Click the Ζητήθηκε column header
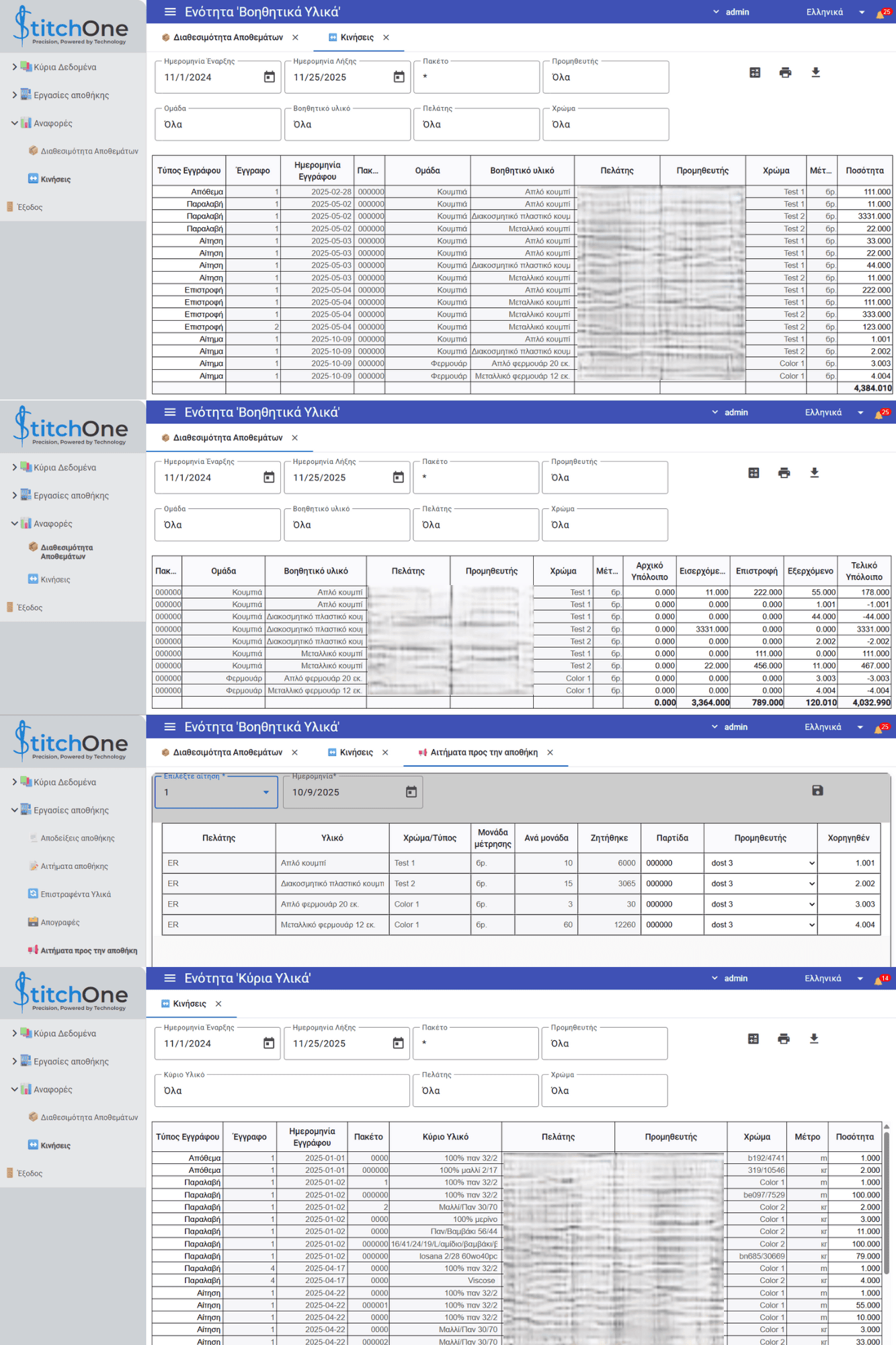This screenshot has width=896, height=1345. [609, 839]
